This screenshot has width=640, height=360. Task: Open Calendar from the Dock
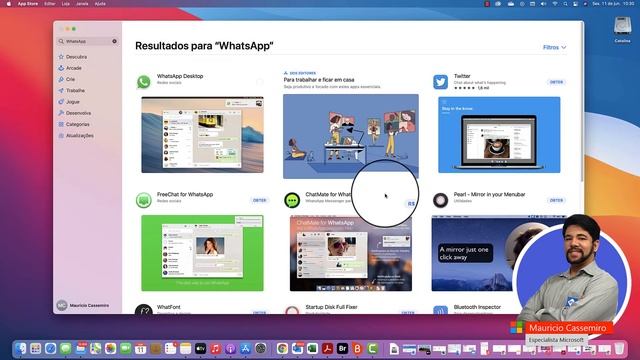pos(140,349)
